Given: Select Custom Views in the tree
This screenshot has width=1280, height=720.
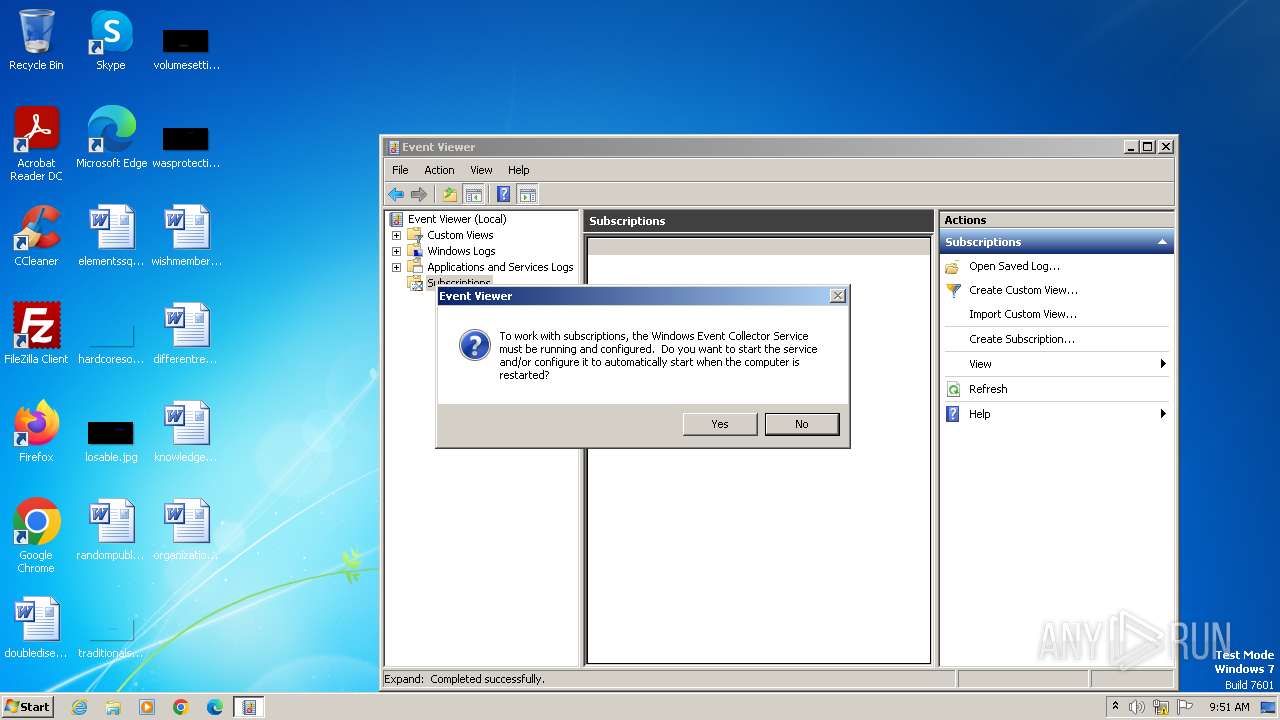Looking at the screenshot, I should [460, 235].
